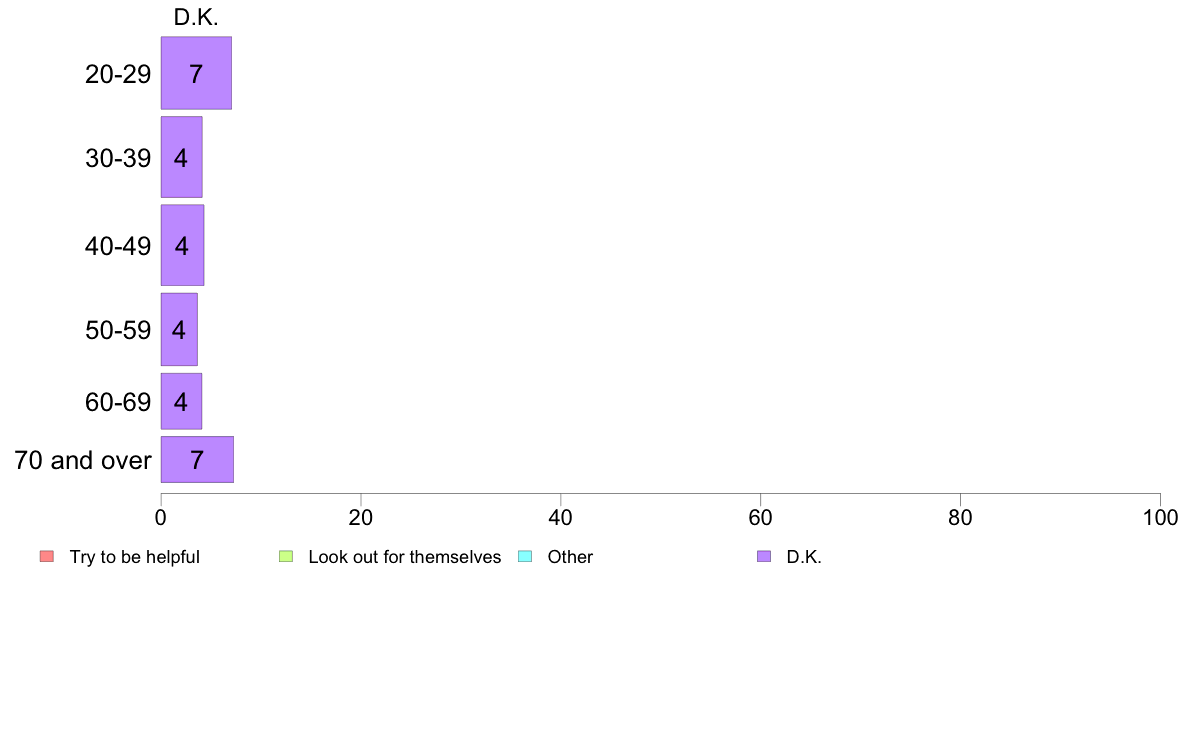Click the 100 tick on the x-axis
Viewport: 1188px width, 736px height.
[x=1160, y=518]
